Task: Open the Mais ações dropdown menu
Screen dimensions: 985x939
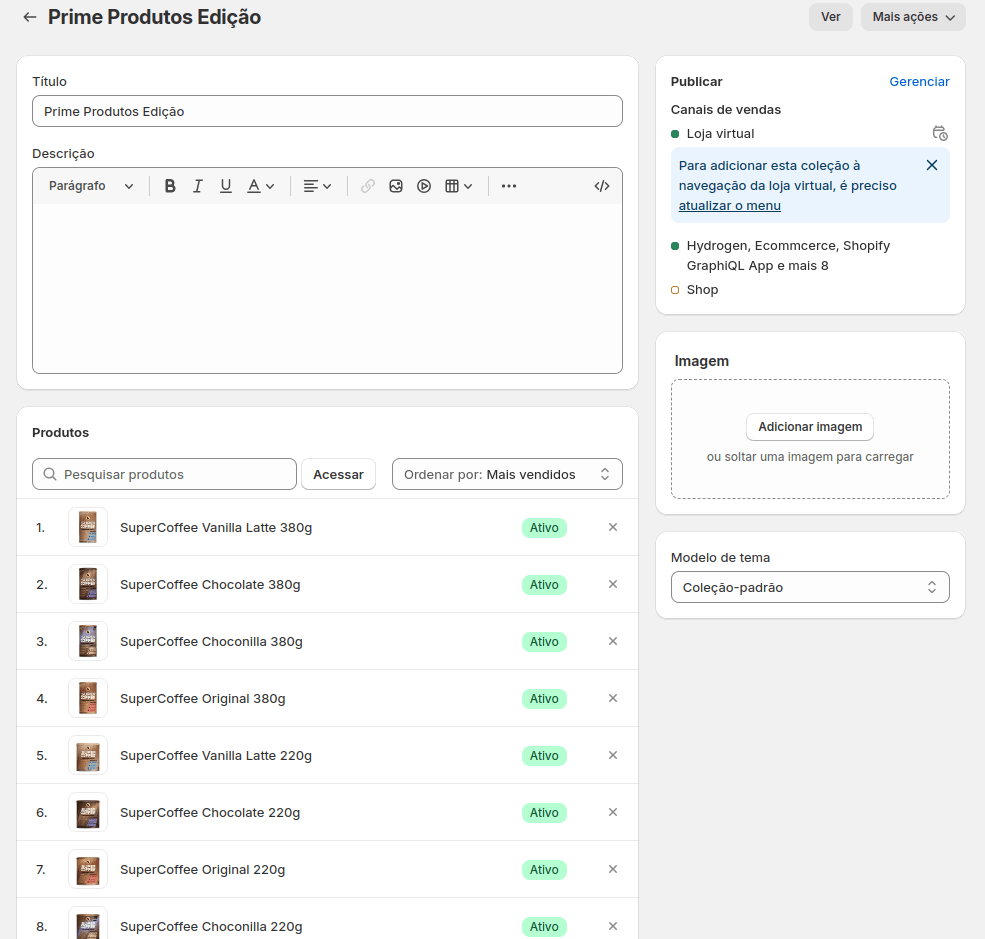Action: coord(913,17)
